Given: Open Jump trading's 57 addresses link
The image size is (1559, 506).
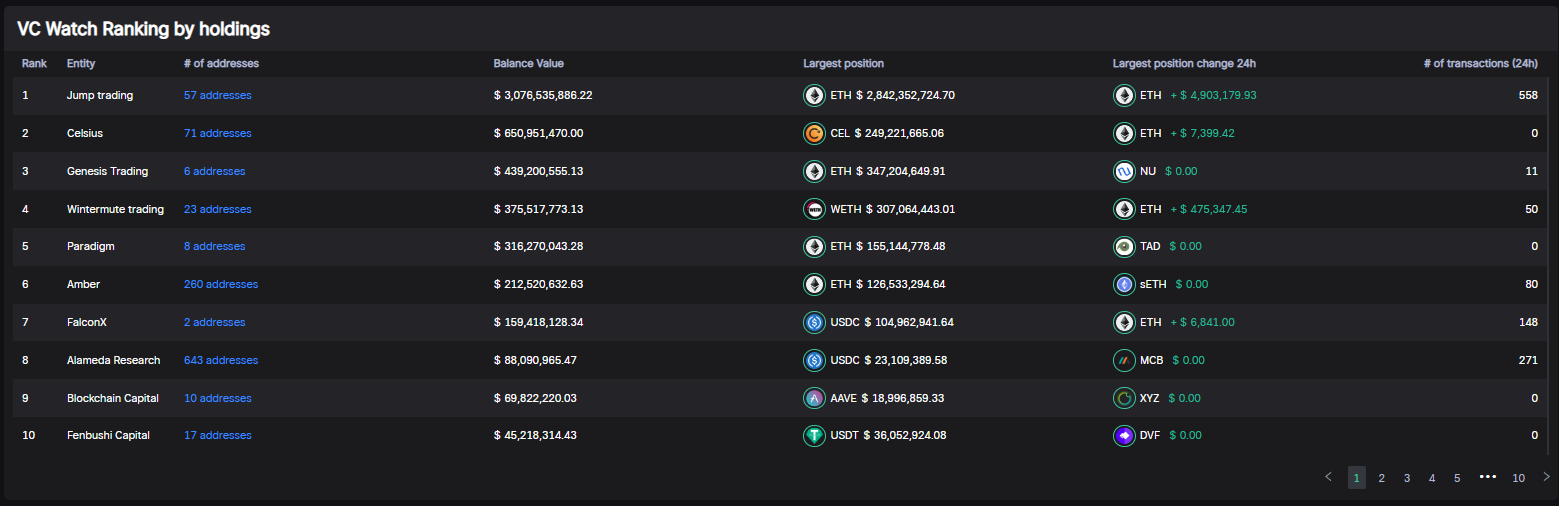Looking at the screenshot, I should tap(217, 96).
